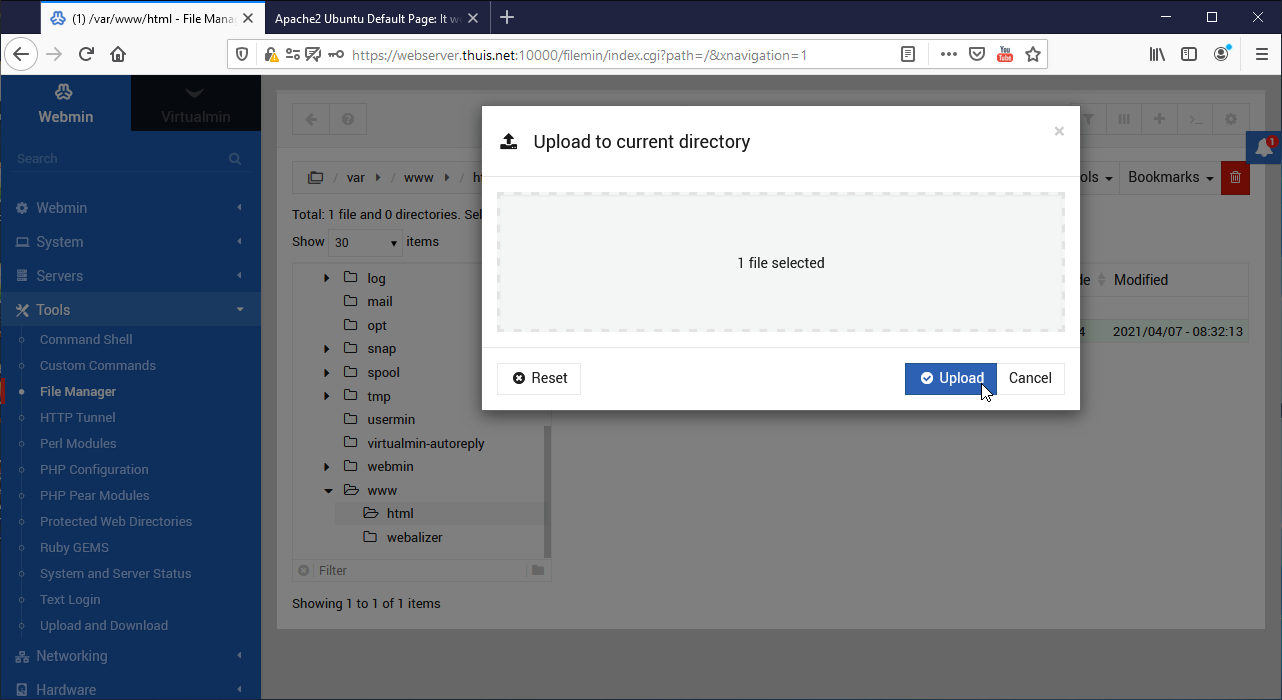Screen dimensions: 1282x700
Task: Expand the Networking menu section
Action: [x=72, y=656]
